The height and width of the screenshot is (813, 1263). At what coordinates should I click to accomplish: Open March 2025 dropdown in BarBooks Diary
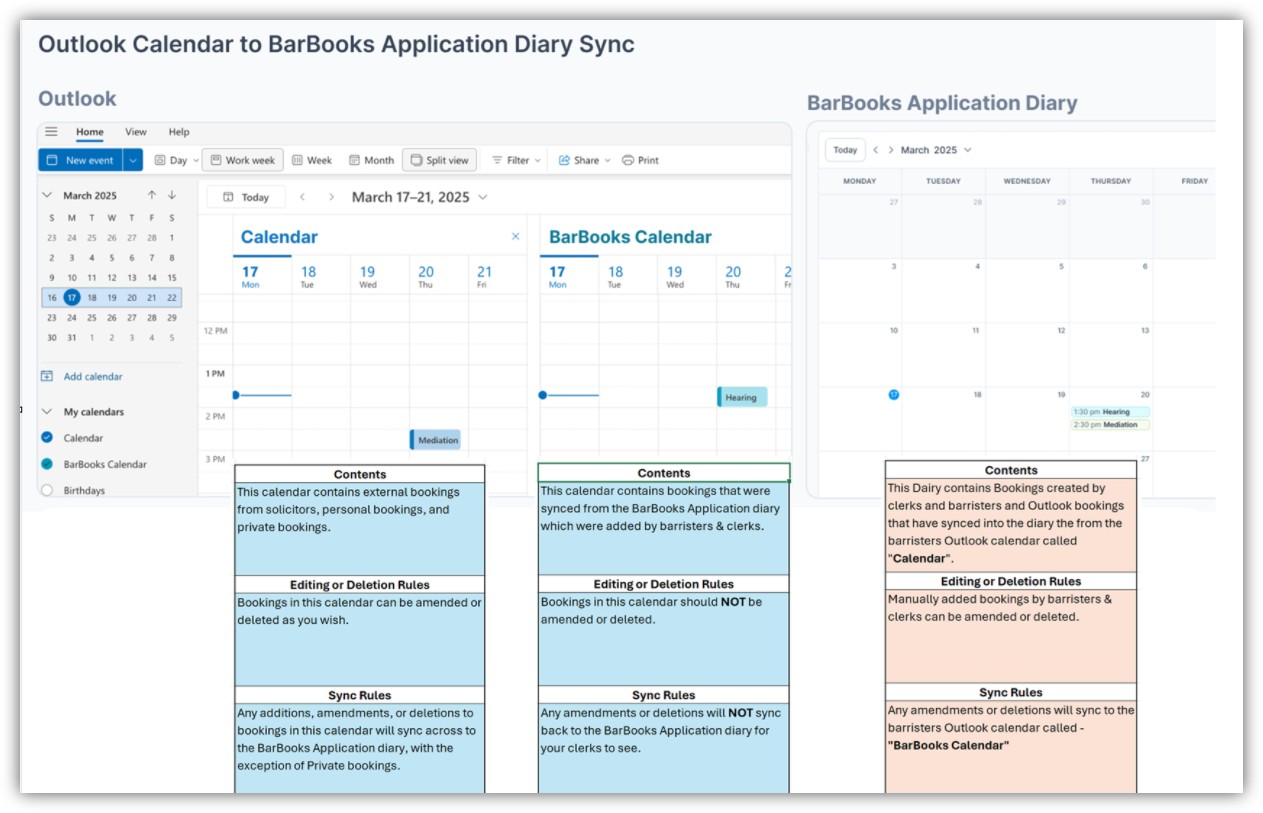tap(936, 150)
